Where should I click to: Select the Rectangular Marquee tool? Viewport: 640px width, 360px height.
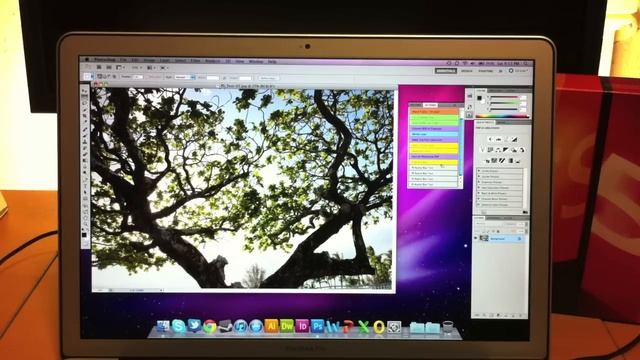(85, 96)
